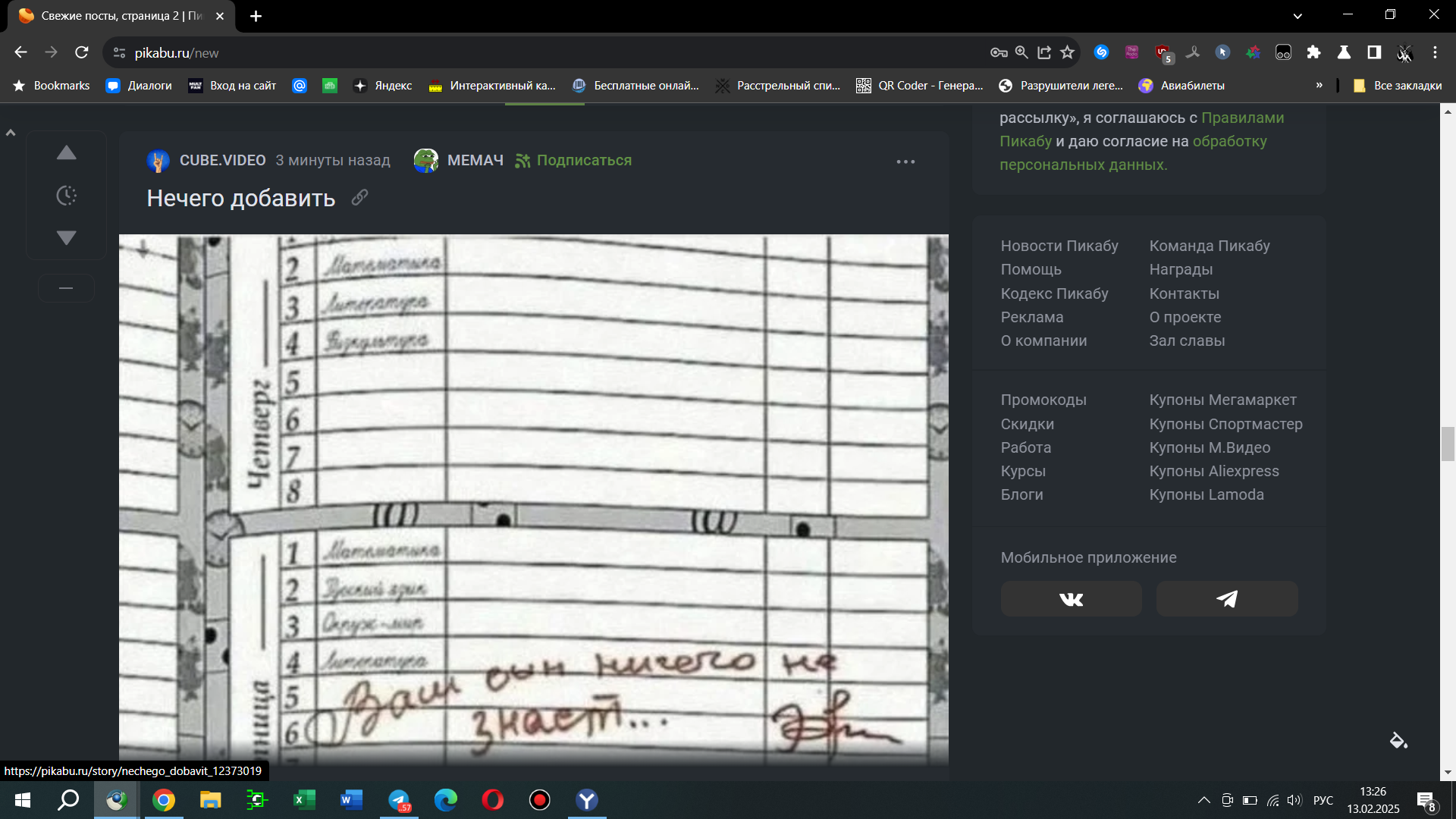Open VK mobile app link button
The image size is (1456, 819).
(x=1071, y=599)
